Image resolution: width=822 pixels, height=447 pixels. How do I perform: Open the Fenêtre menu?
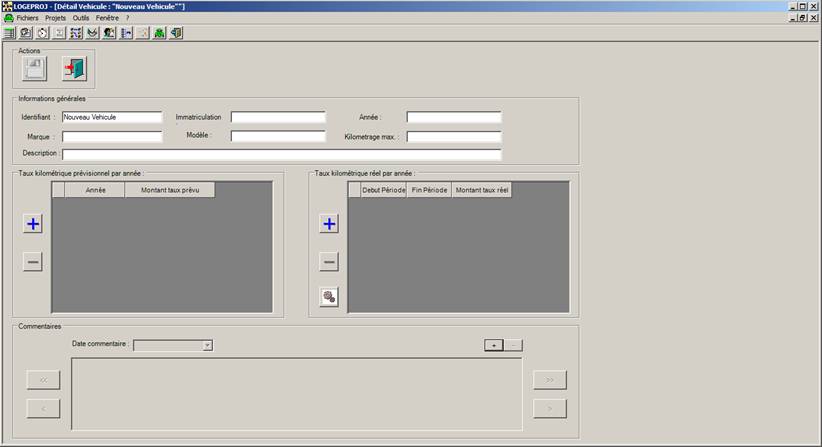[x=107, y=18]
